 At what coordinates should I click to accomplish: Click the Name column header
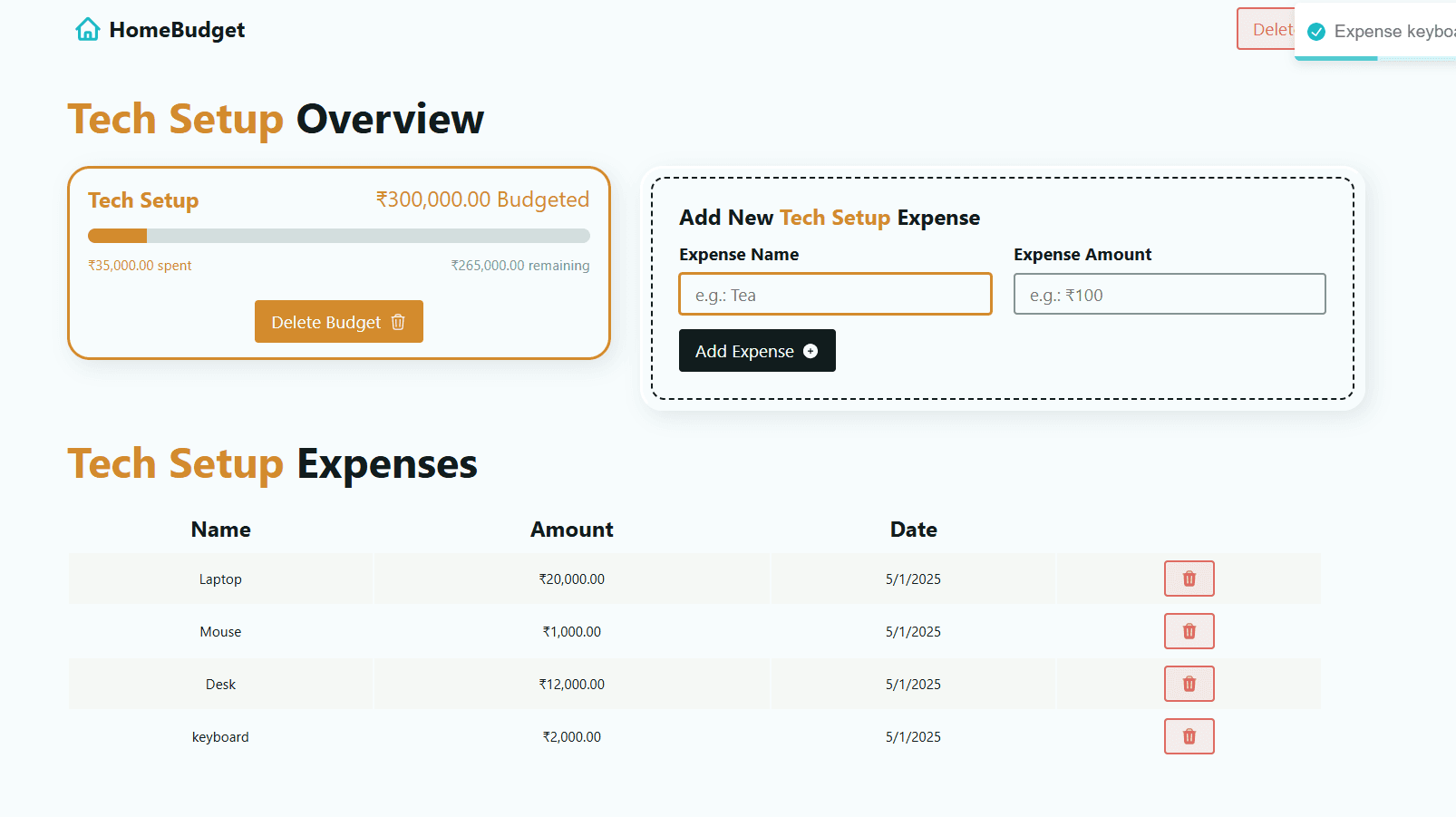coord(220,530)
